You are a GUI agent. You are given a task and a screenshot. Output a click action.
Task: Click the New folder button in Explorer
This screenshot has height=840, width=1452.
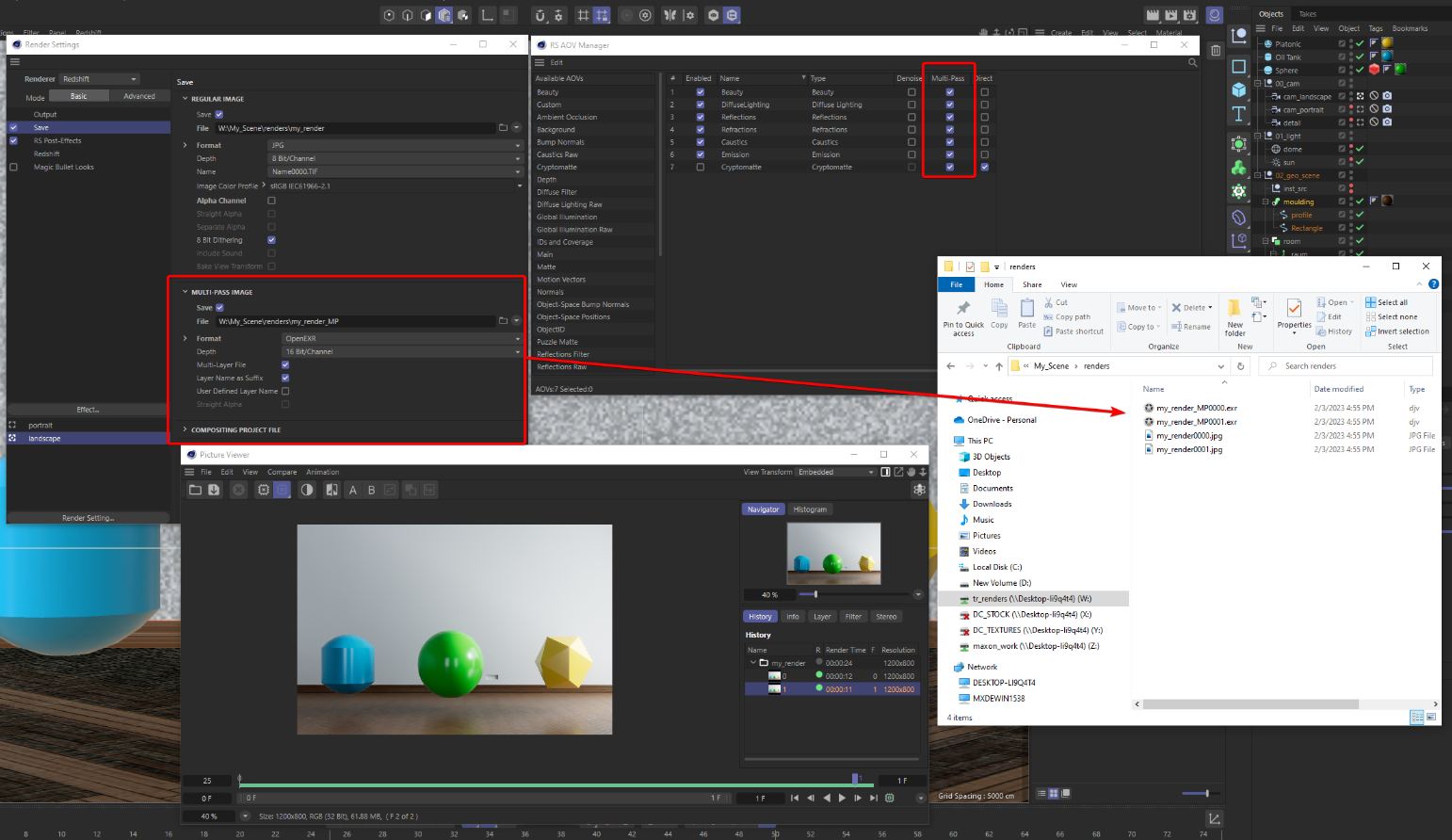[x=1235, y=315]
